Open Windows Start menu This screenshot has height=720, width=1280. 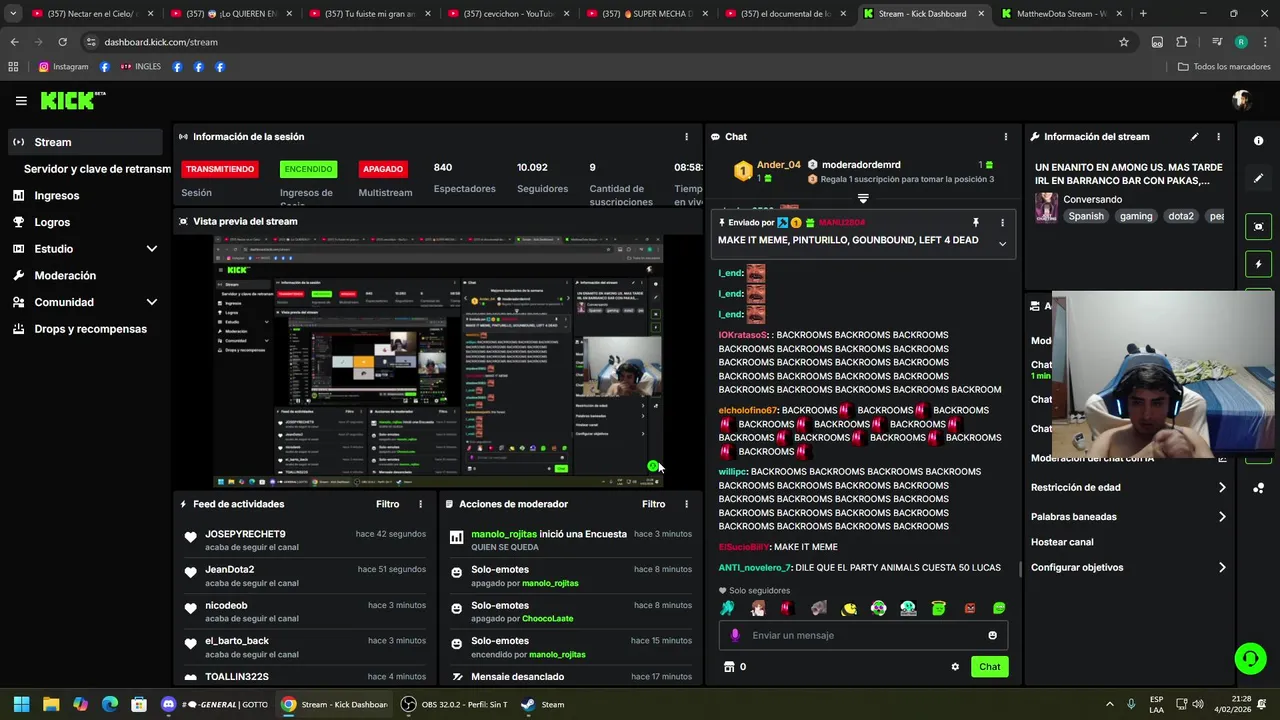[x=21, y=704]
